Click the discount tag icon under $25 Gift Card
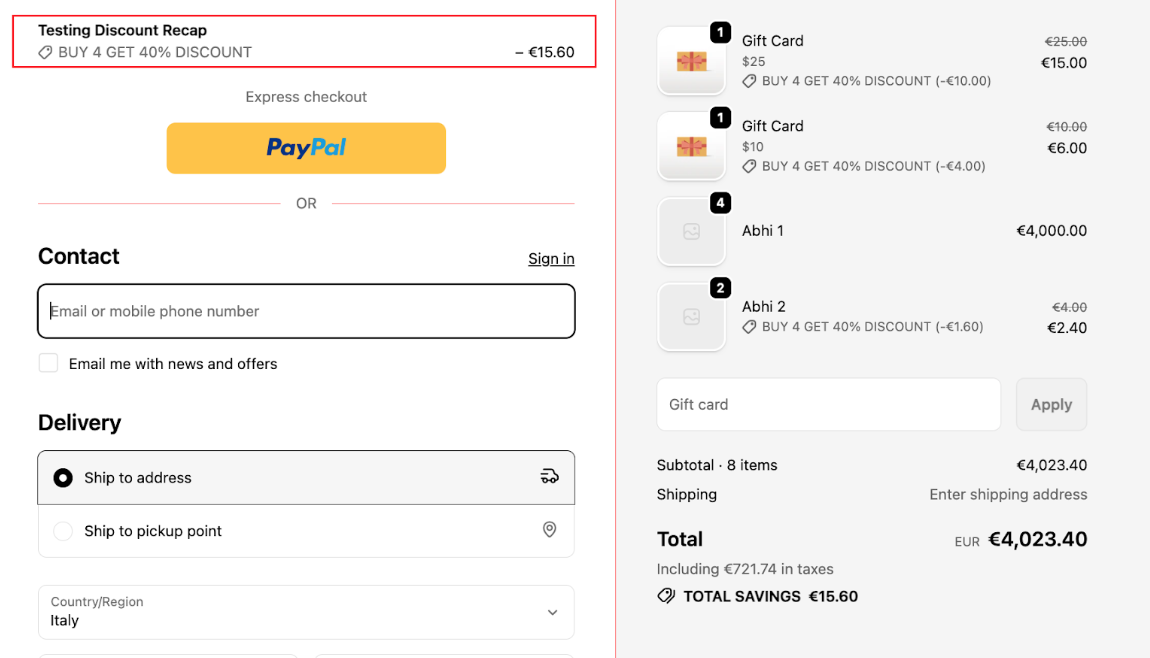 pyautogui.click(x=749, y=81)
